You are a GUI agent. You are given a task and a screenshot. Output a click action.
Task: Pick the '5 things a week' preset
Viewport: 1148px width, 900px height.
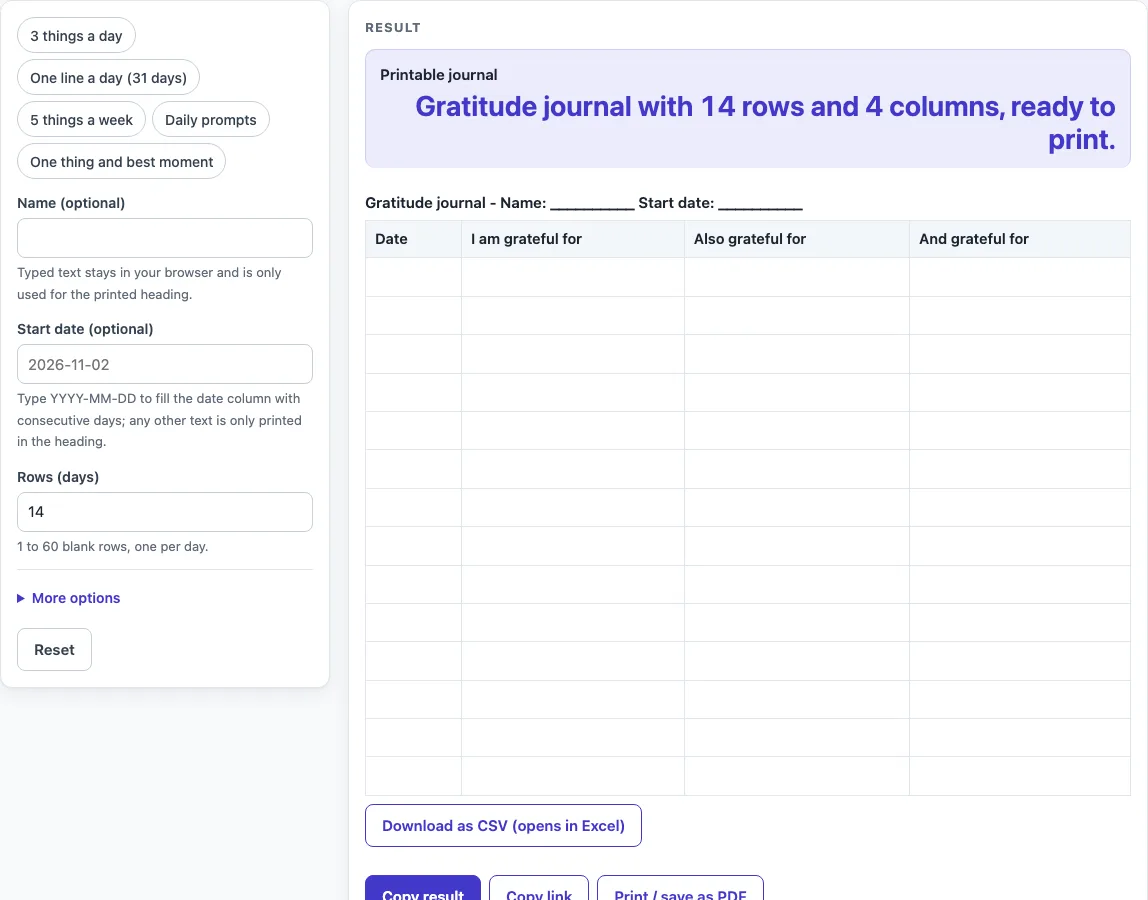pos(81,119)
